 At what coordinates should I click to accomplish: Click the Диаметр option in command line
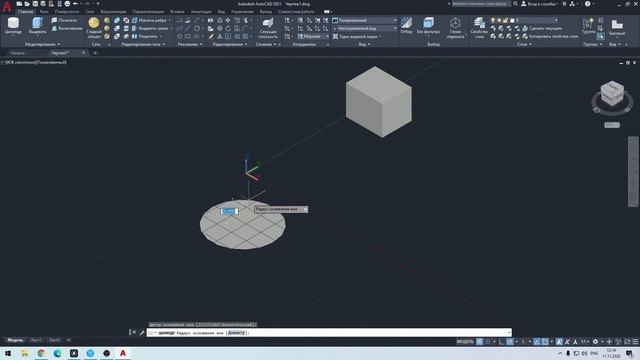(236, 333)
